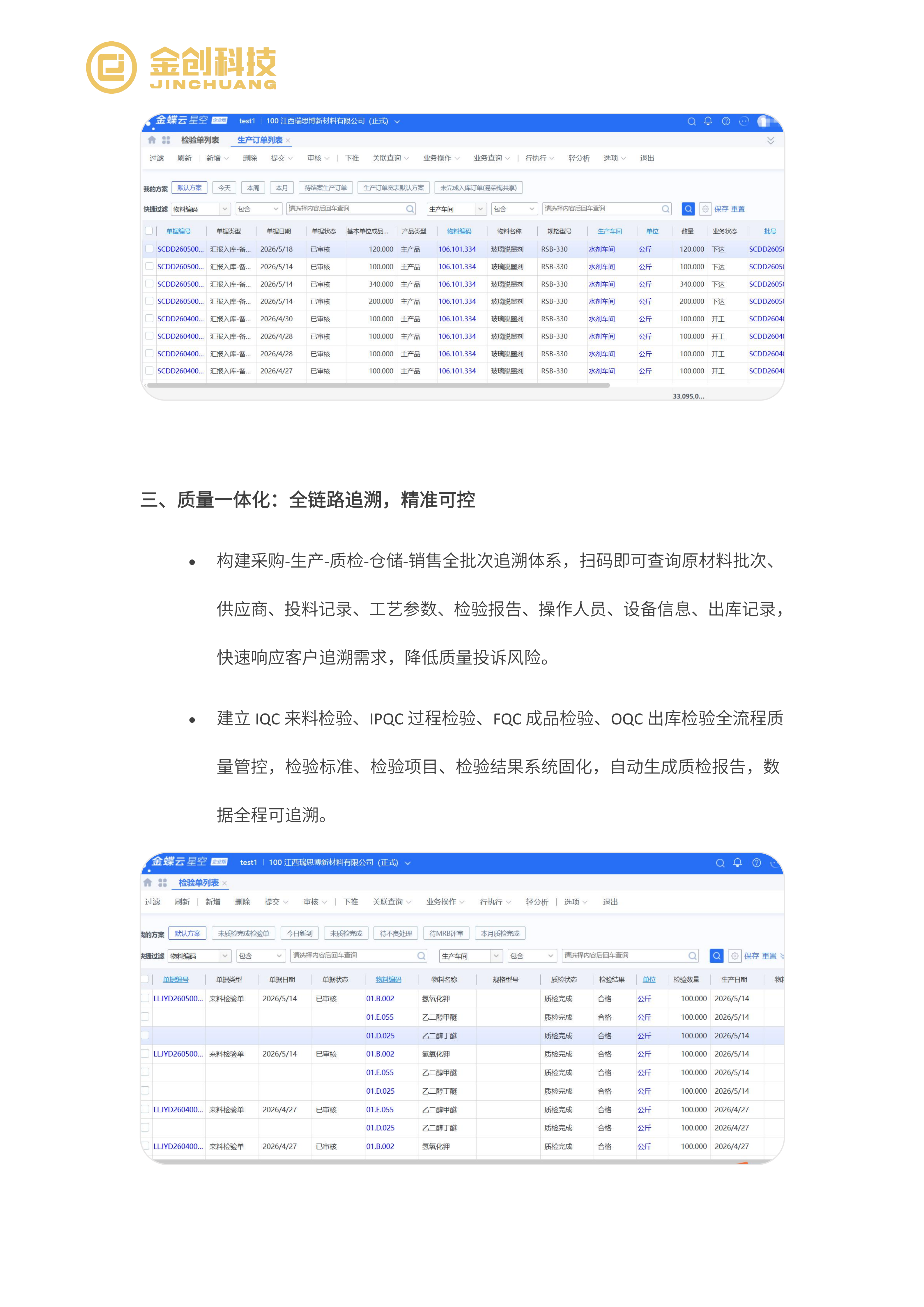Click magnifier inside second query box, inspection list window
This screenshot has height=1307, width=924.
tap(692, 956)
